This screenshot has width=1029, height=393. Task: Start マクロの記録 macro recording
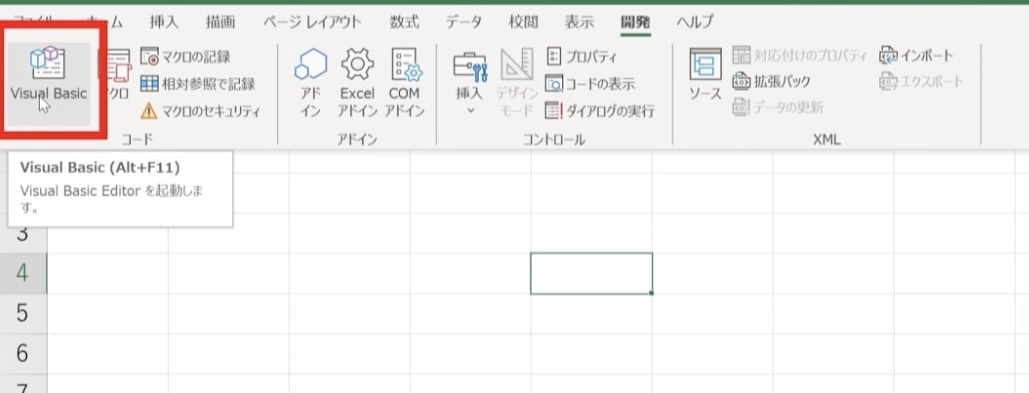(185, 57)
